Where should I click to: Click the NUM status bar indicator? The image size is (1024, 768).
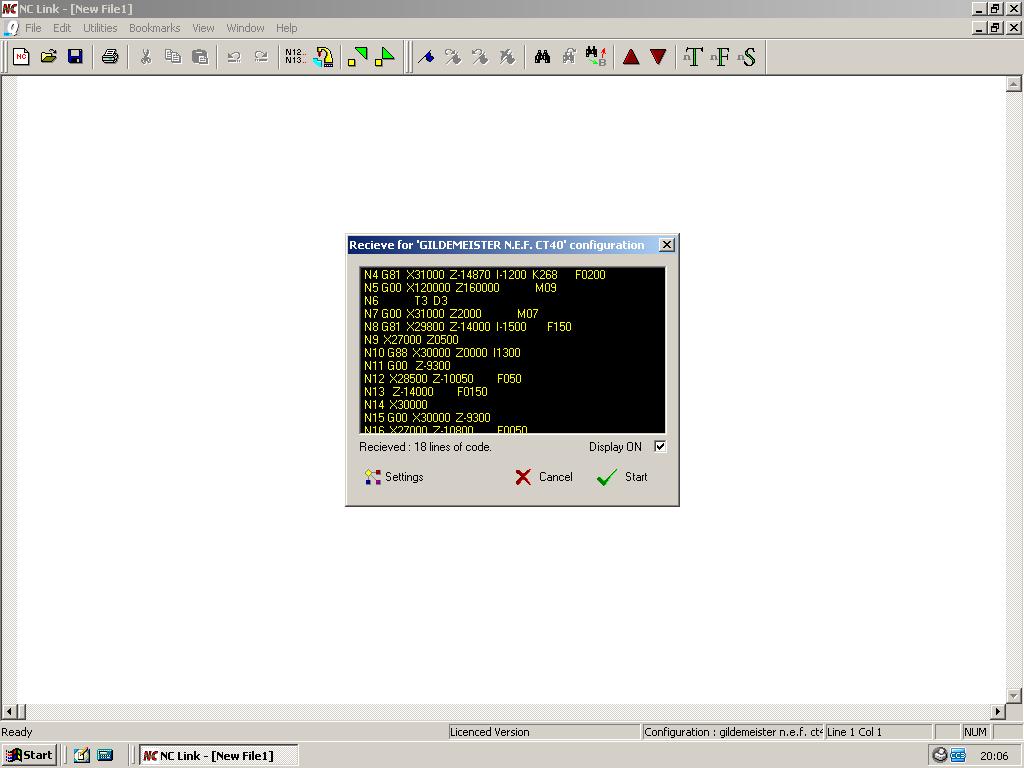pyautogui.click(x=975, y=732)
